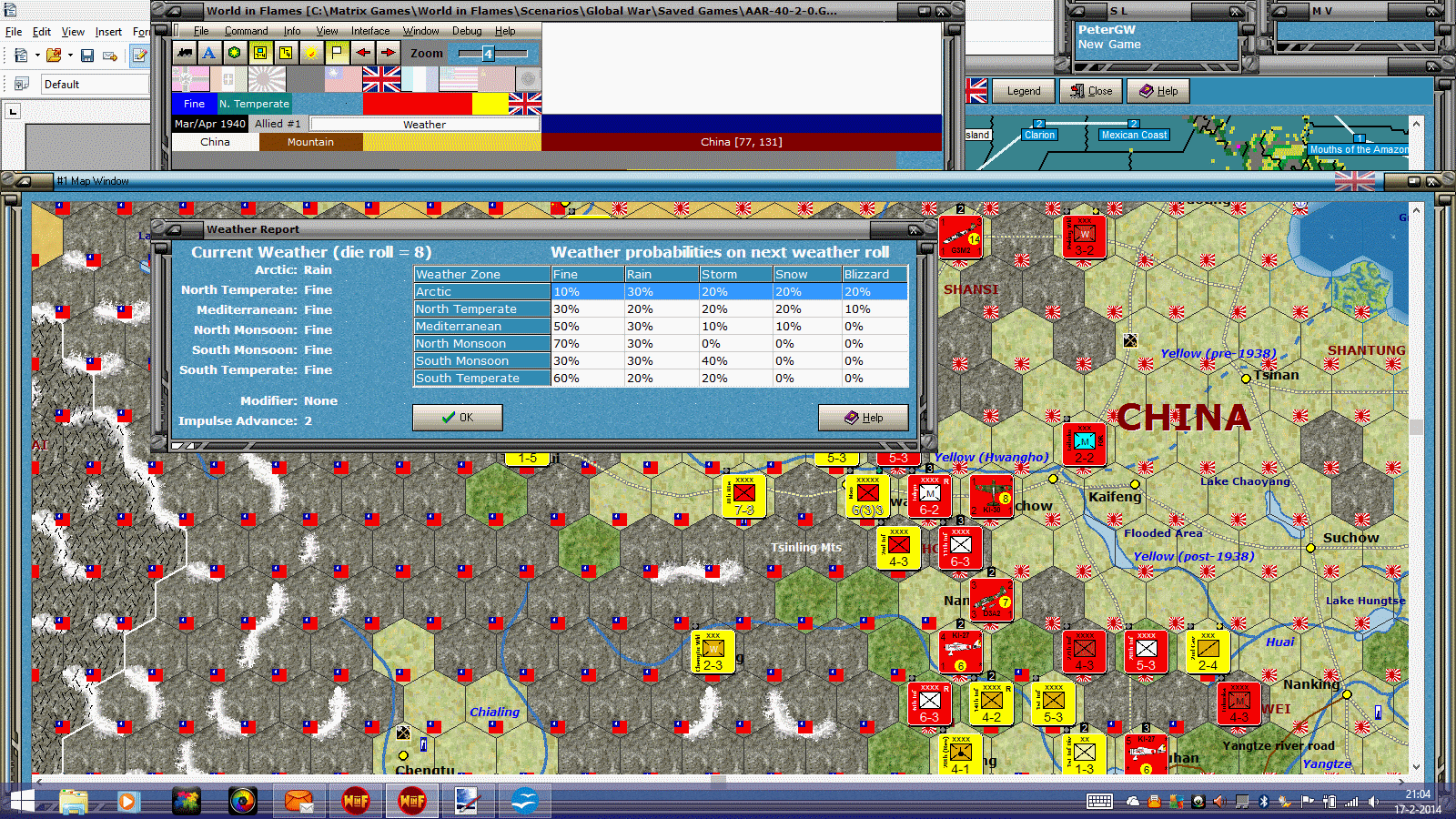Click the train/rail toolbar icon
The width and height of the screenshot is (1456, 819).
coord(185,53)
